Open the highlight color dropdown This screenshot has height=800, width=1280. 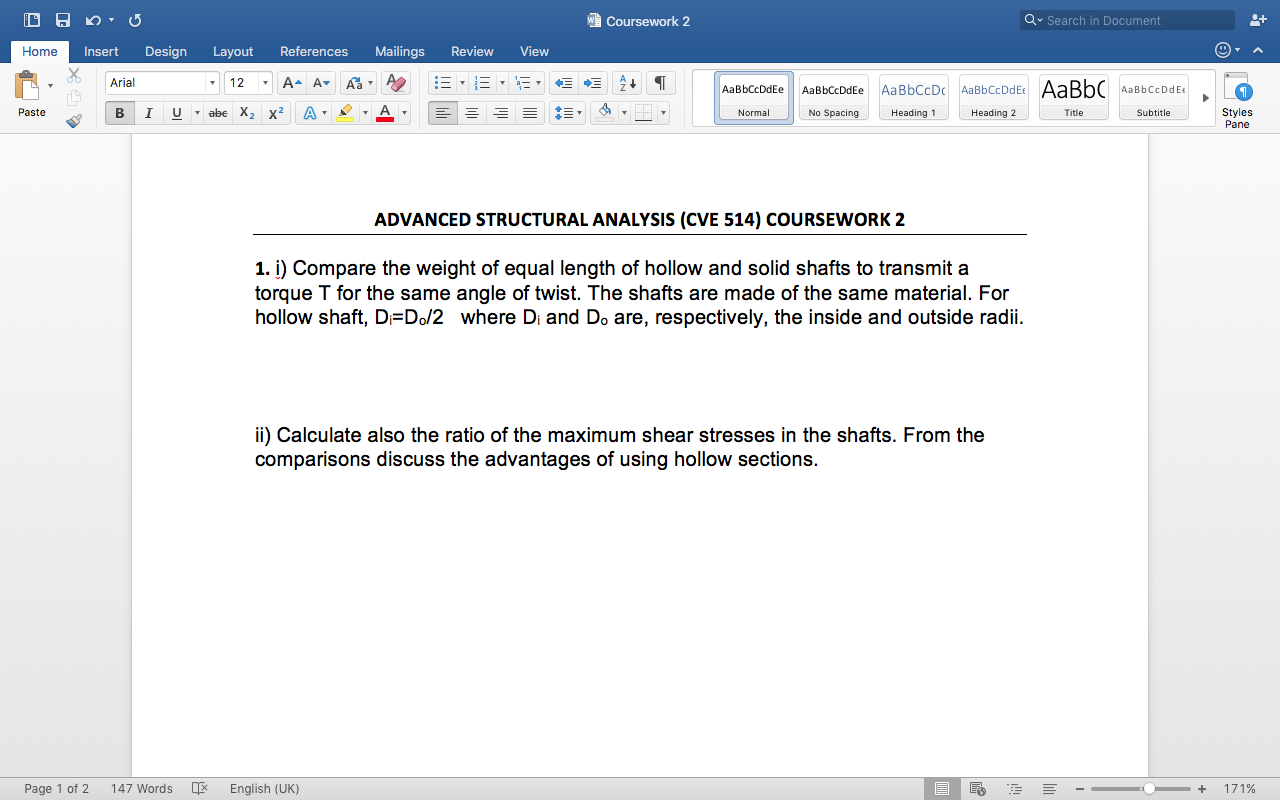(365, 113)
